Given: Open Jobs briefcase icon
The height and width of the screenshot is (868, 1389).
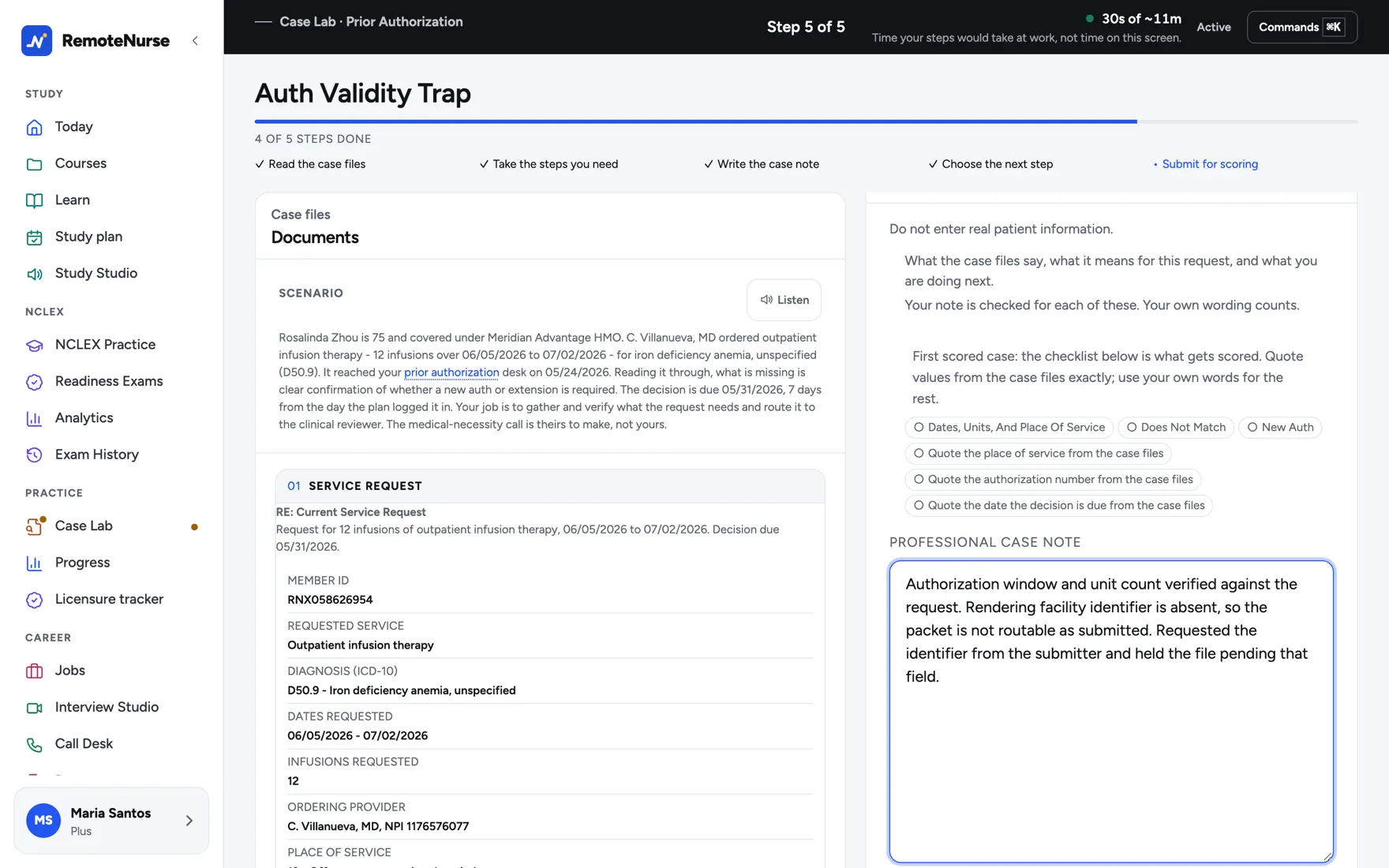Looking at the screenshot, I should (x=34, y=671).
